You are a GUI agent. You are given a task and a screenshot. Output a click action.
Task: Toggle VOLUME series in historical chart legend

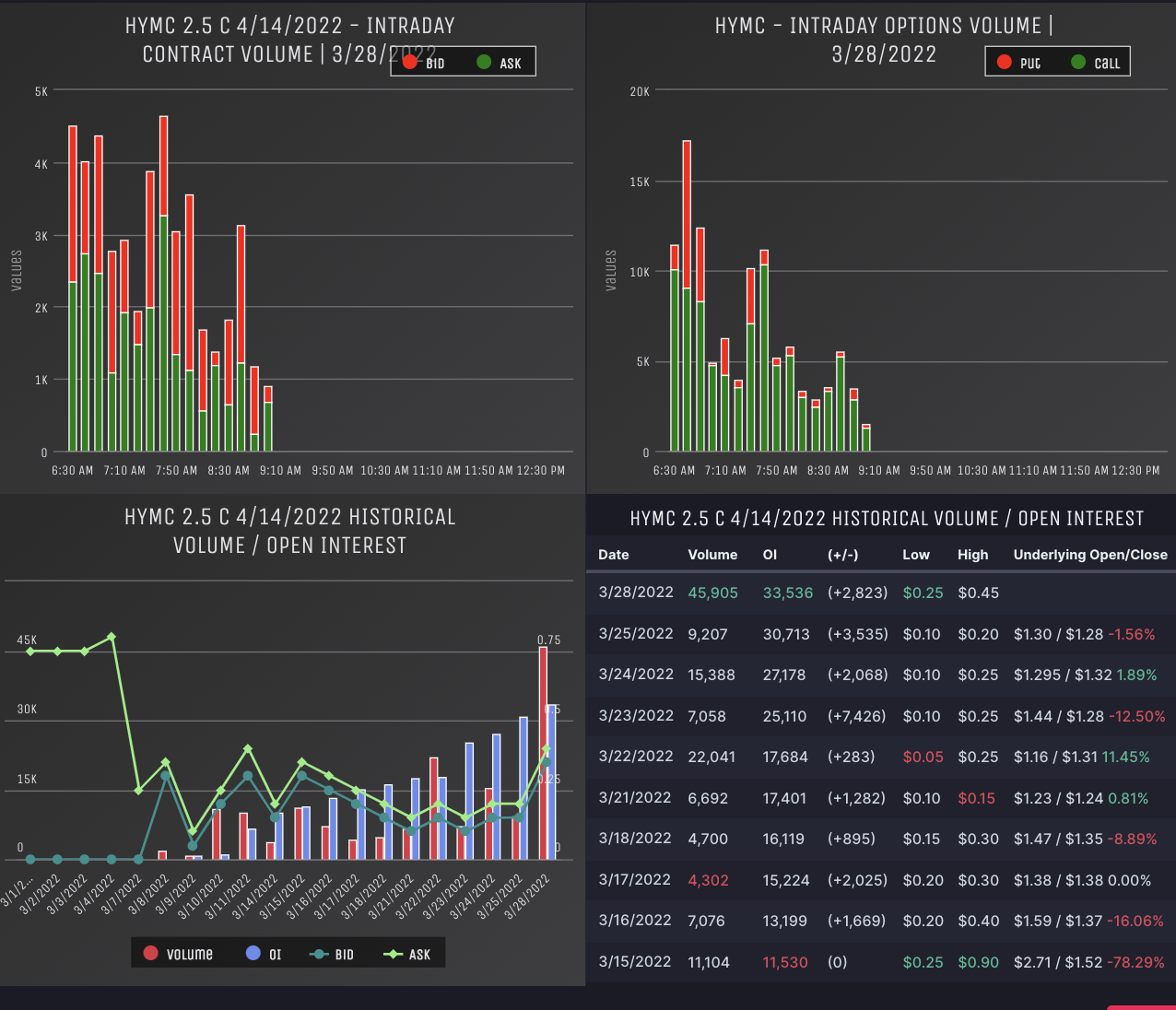pos(178,954)
